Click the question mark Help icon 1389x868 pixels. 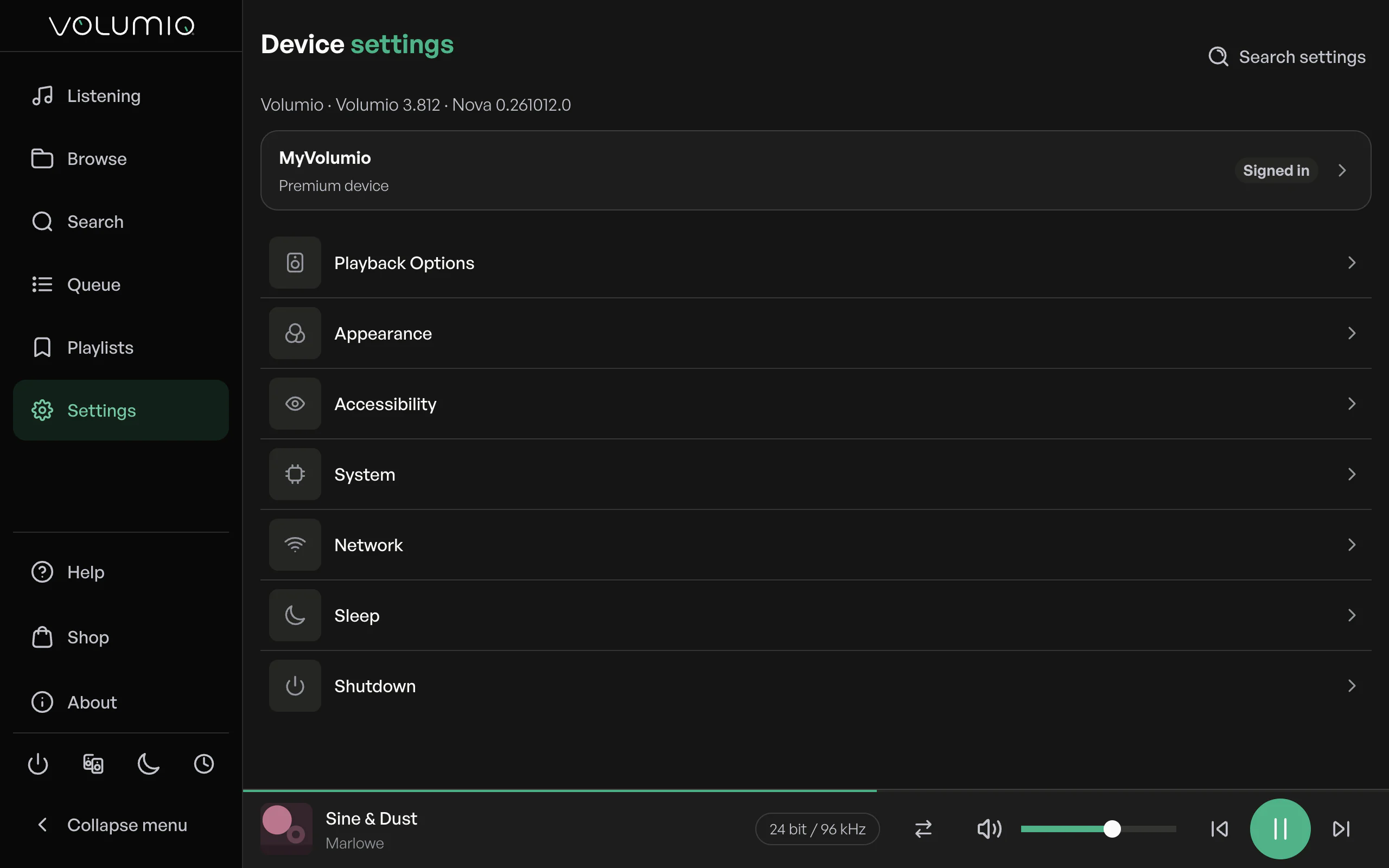tap(42, 572)
